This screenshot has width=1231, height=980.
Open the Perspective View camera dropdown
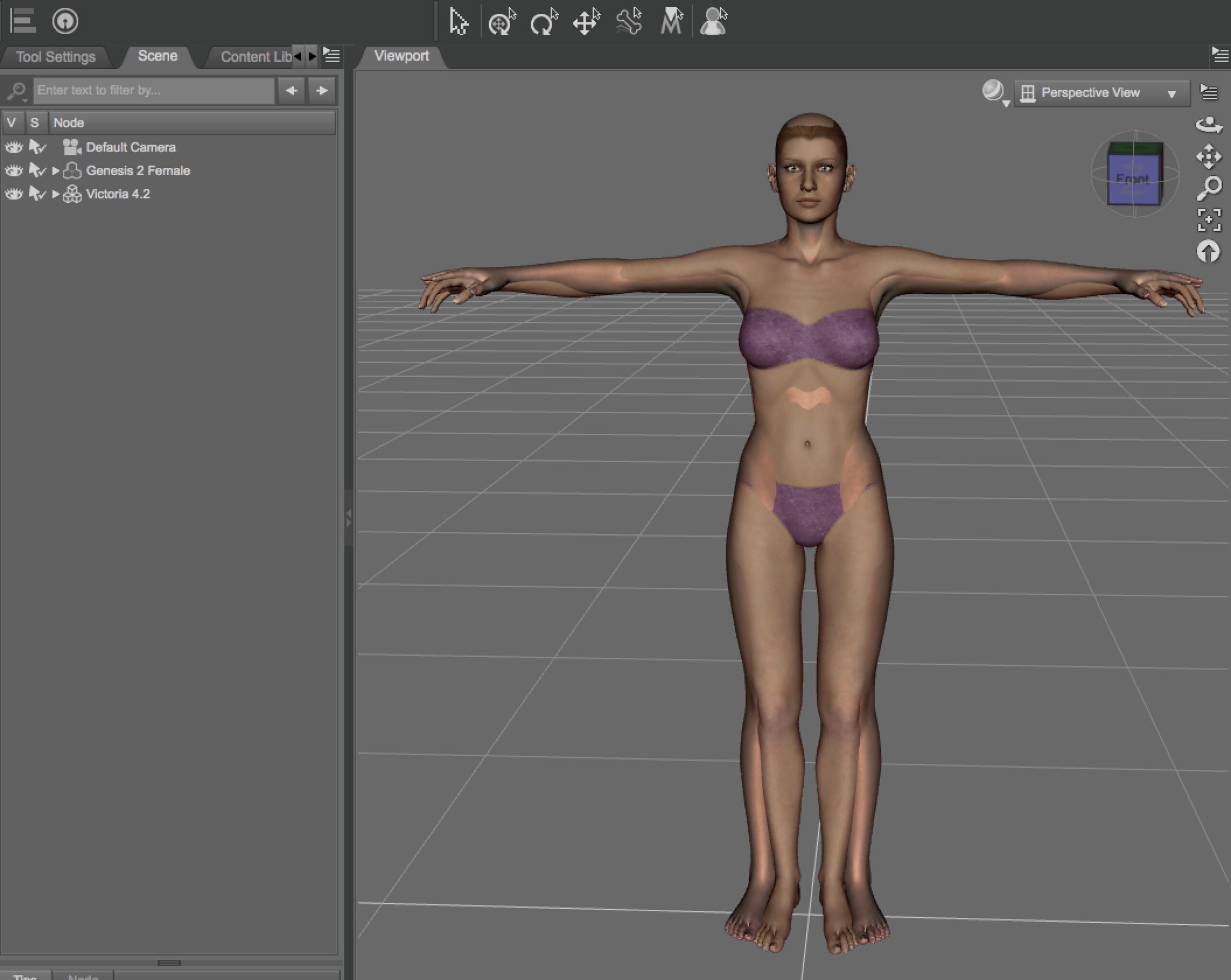pos(1102,93)
